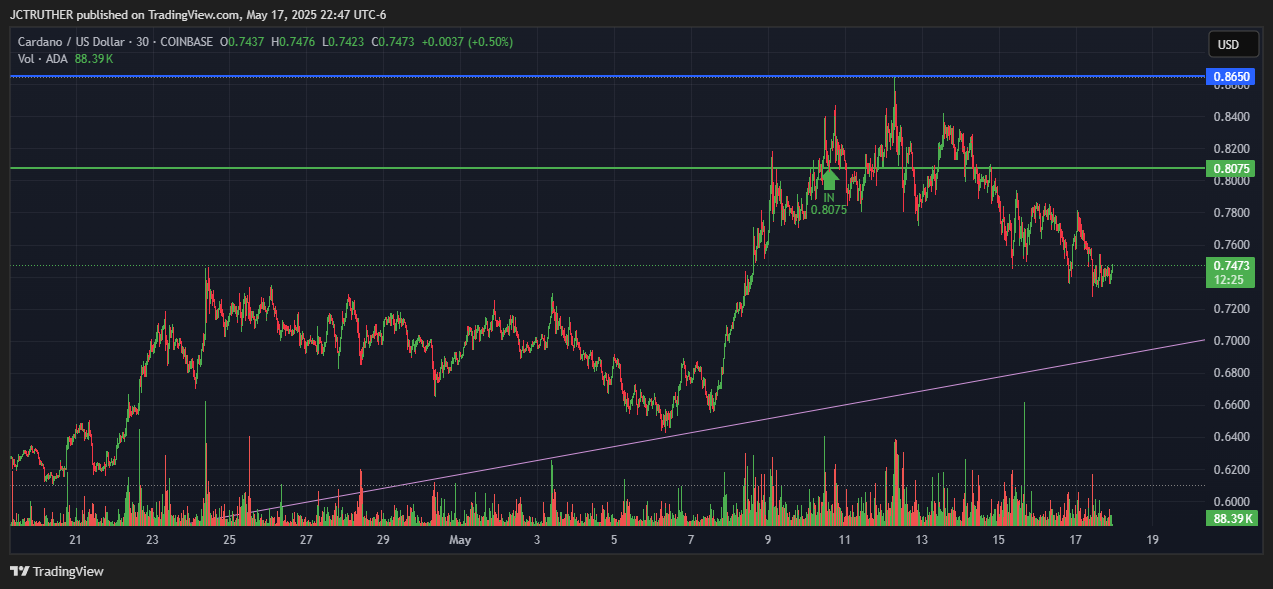
Task: Click the TradingView logo
Action: [57, 571]
